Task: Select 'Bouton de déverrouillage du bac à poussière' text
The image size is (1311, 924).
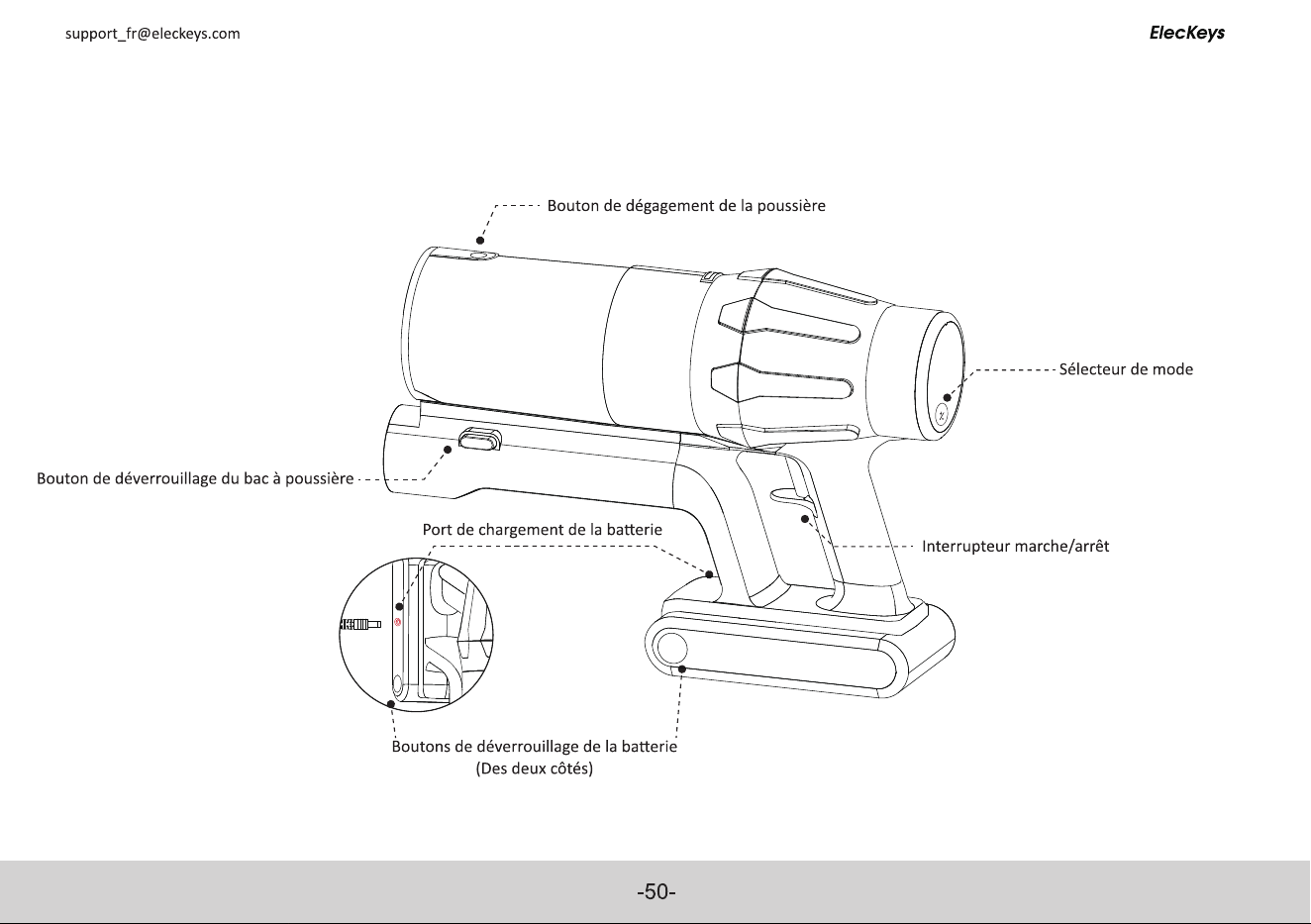Action: point(195,479)
